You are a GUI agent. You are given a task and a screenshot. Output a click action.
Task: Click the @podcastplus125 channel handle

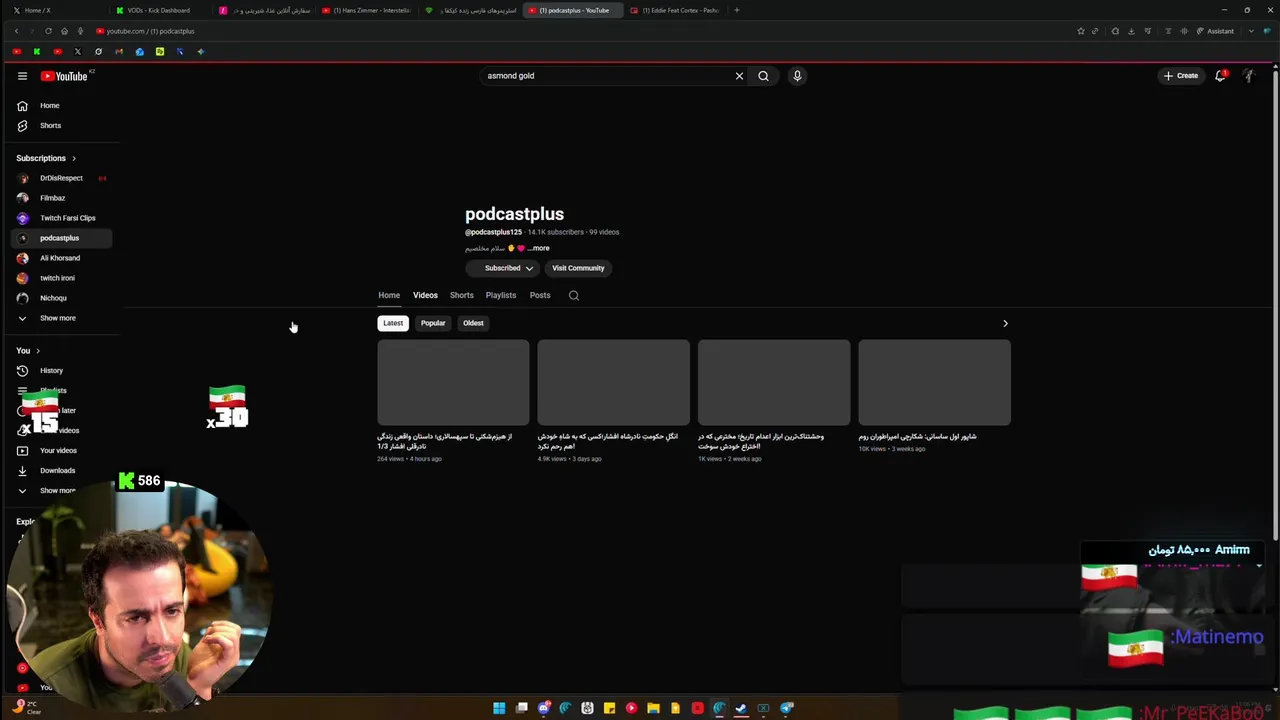click(x=493, y=232)
